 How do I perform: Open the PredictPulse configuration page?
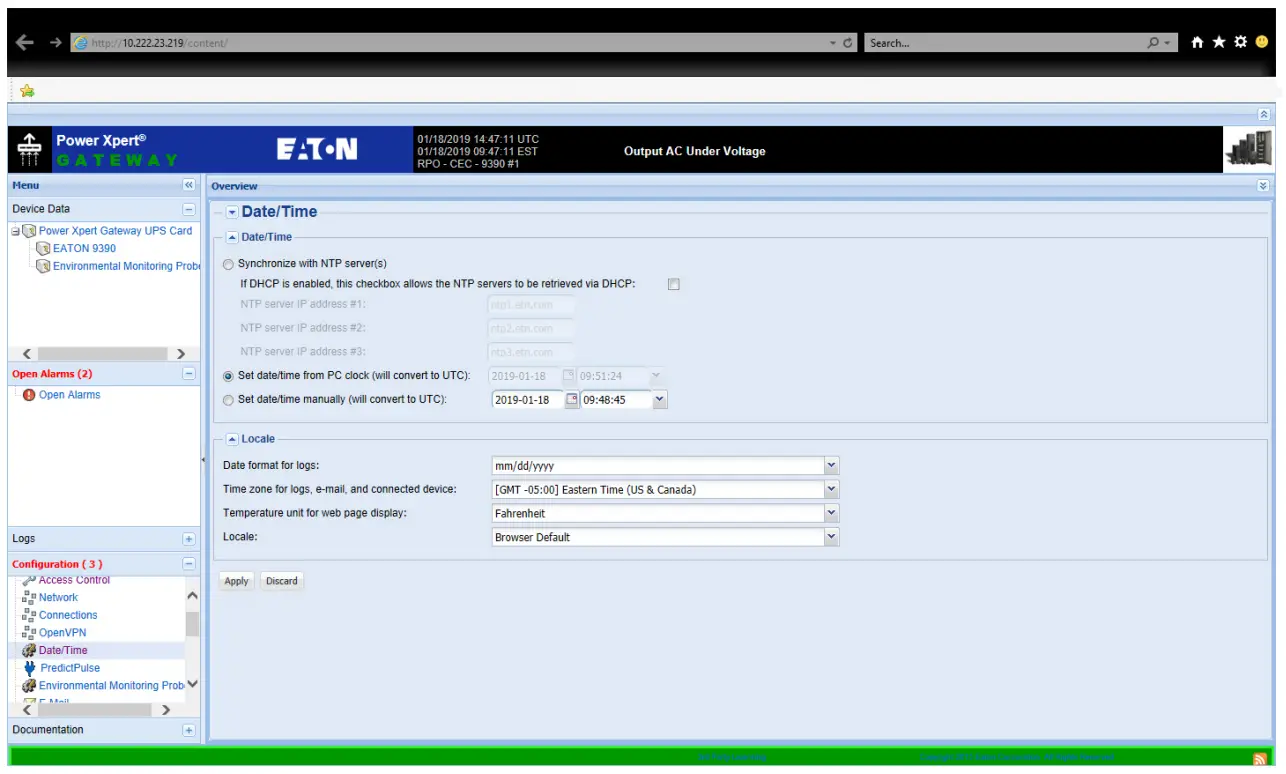coord(70,668)
